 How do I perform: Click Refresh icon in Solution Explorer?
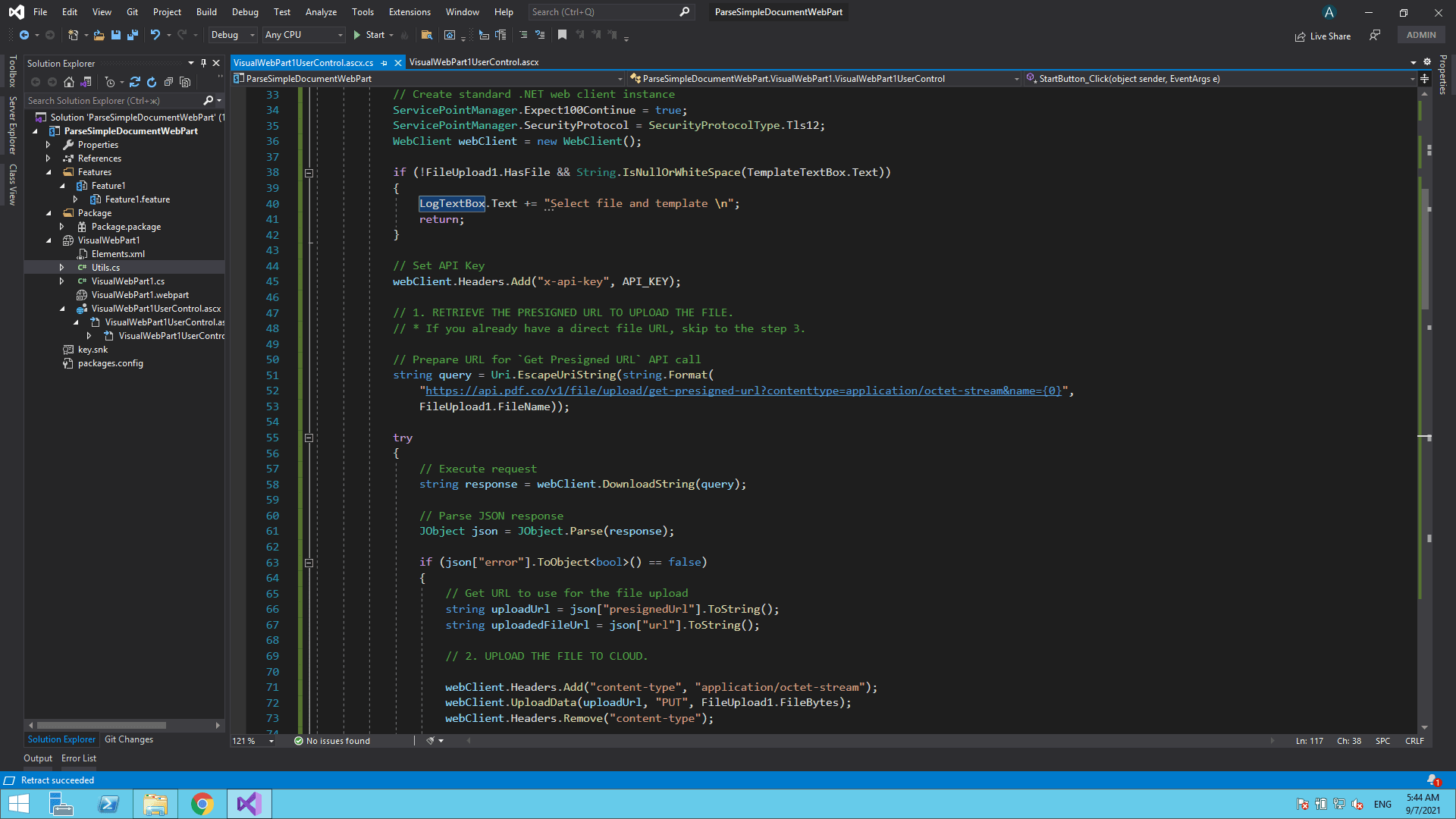(x=152, y=82)
